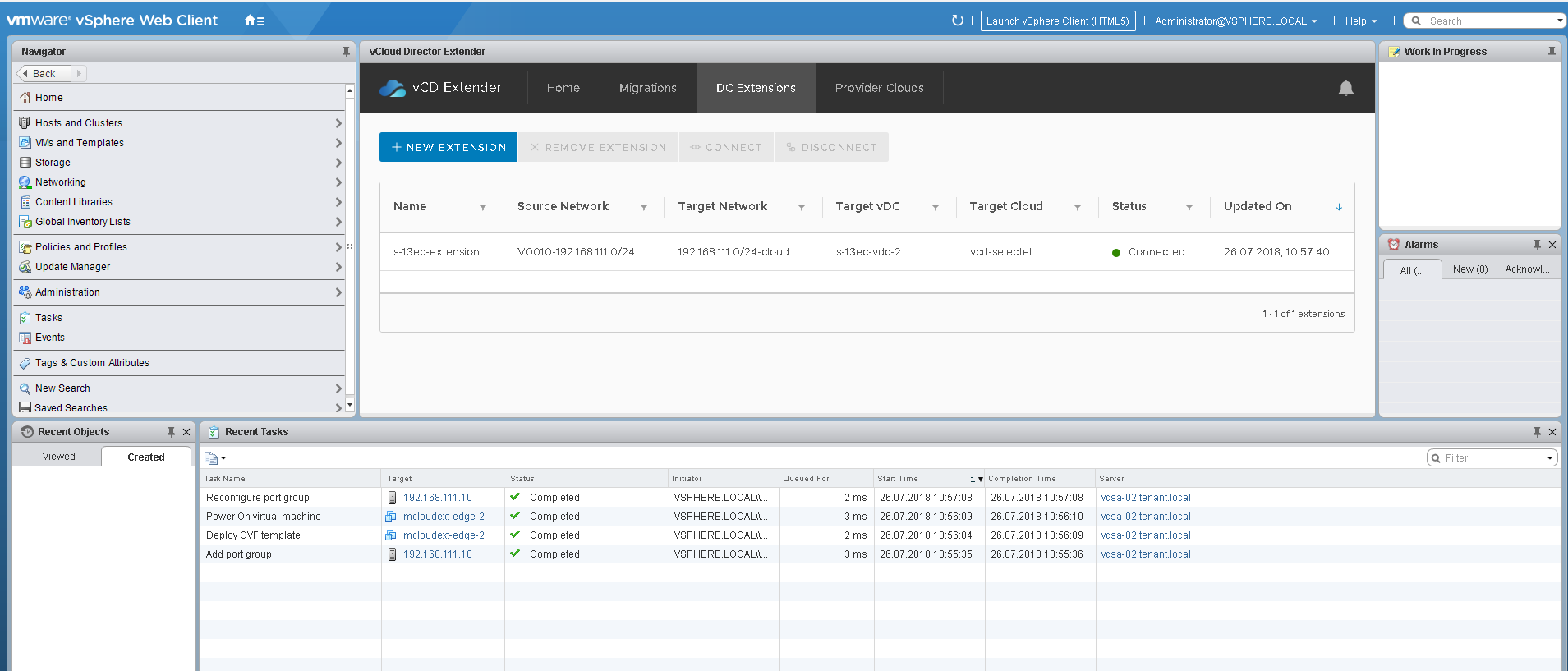Viewport: 1568px width, 671px height.
Task: Filter the Source Network column
Action: [x=644, y=207]
